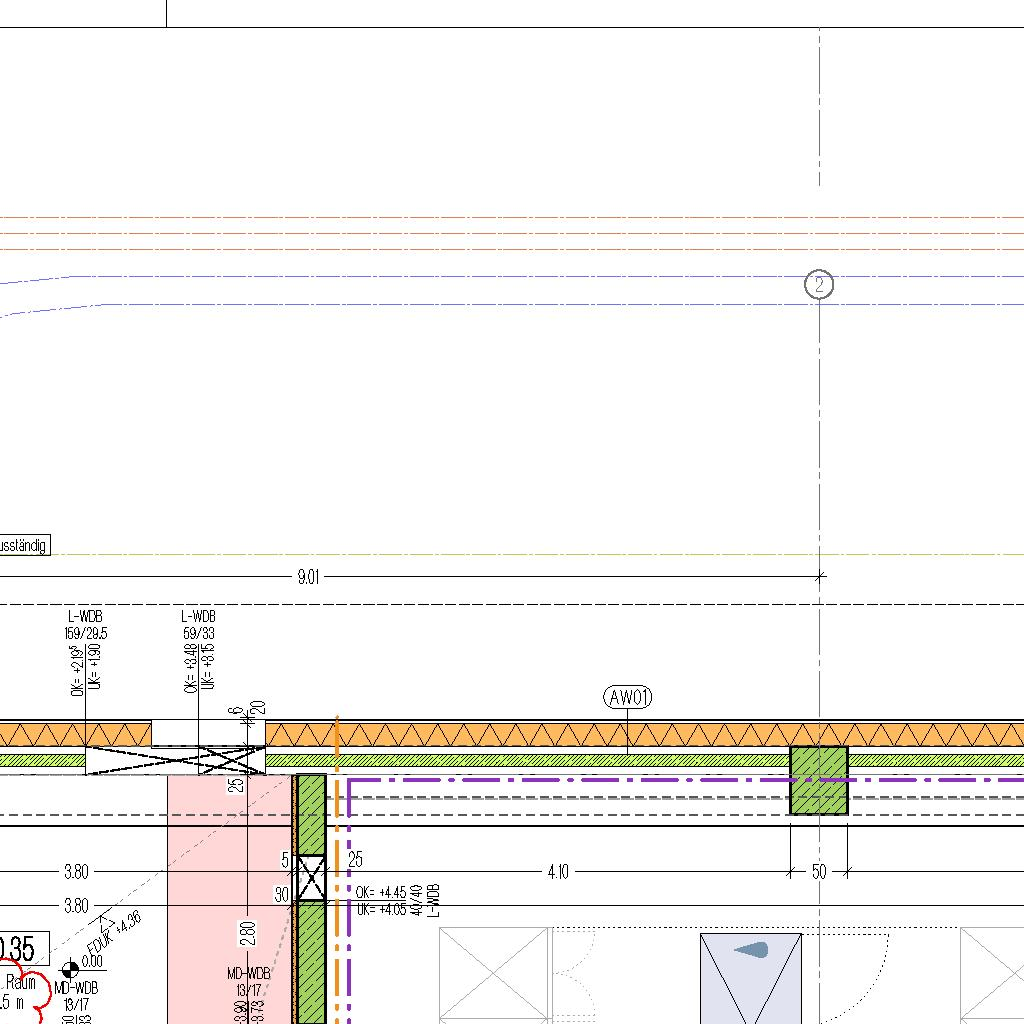Select the 4.10 dimension text

click(558, 872)
